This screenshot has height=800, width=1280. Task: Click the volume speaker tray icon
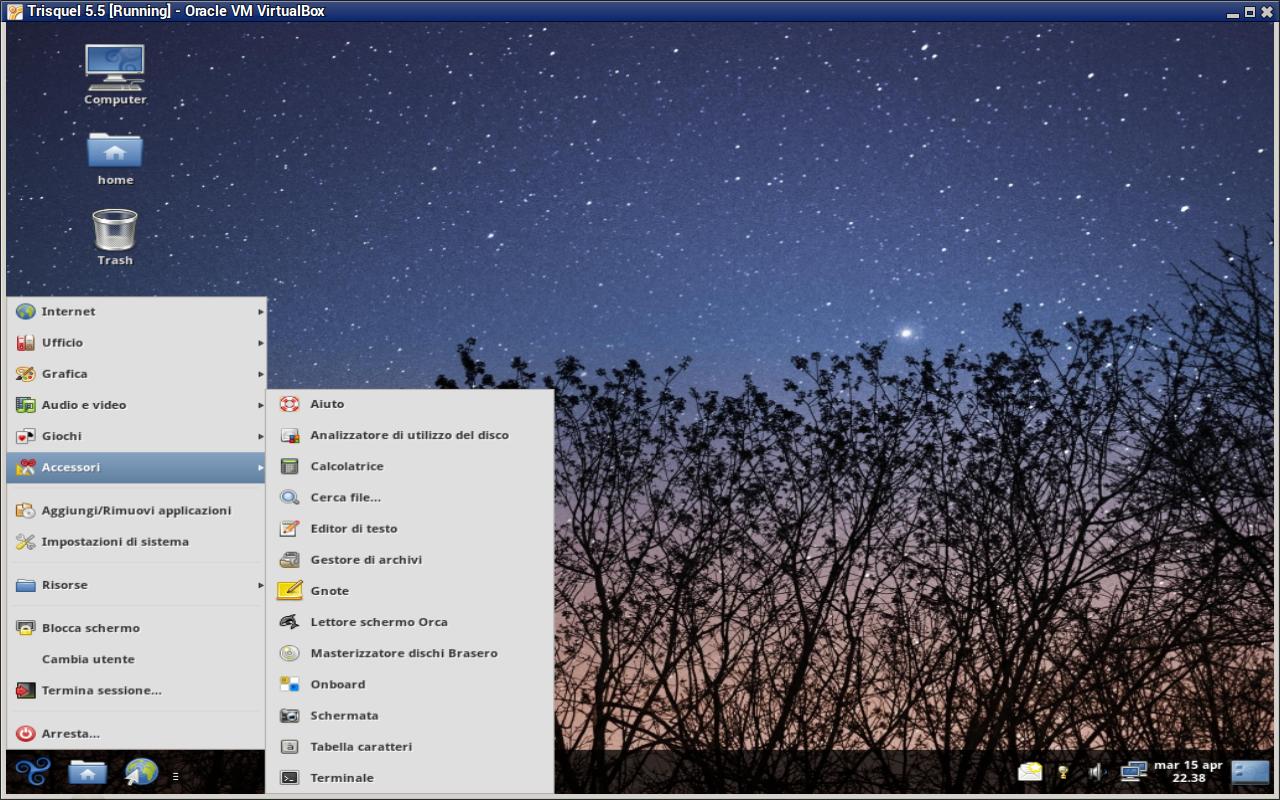coord(1096,772)
